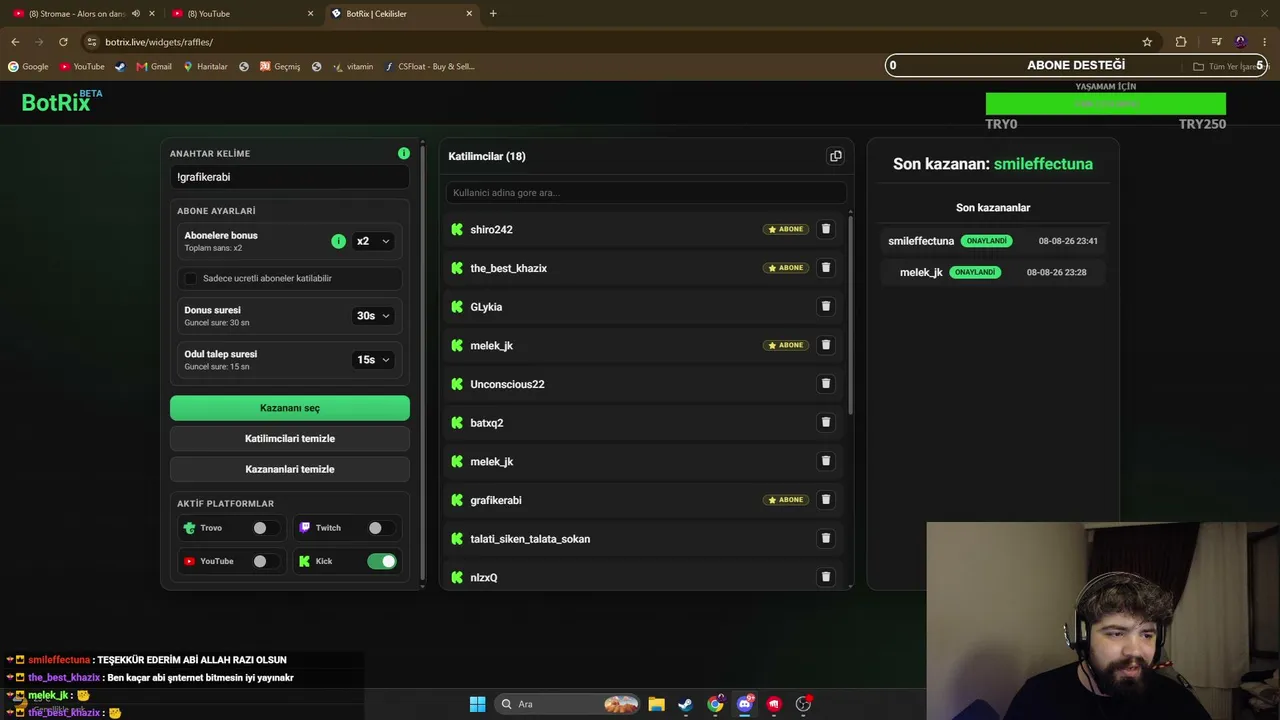Select melek_jk in the Son kazananlar list
The height and width of the screenshot is (720, 1280).
click(x=993, y=272)
